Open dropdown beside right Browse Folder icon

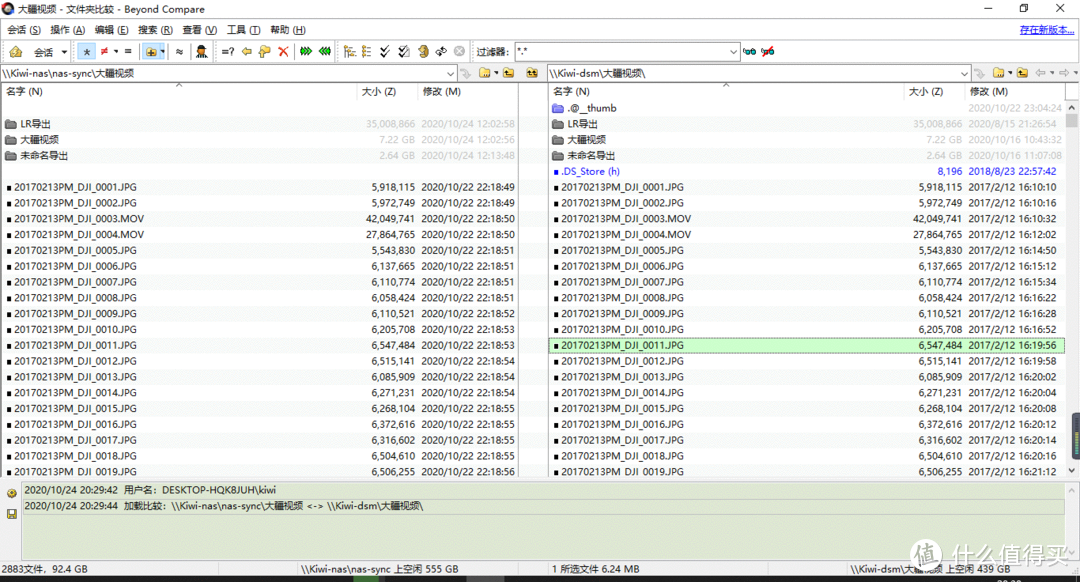[x=1010, y=73]
